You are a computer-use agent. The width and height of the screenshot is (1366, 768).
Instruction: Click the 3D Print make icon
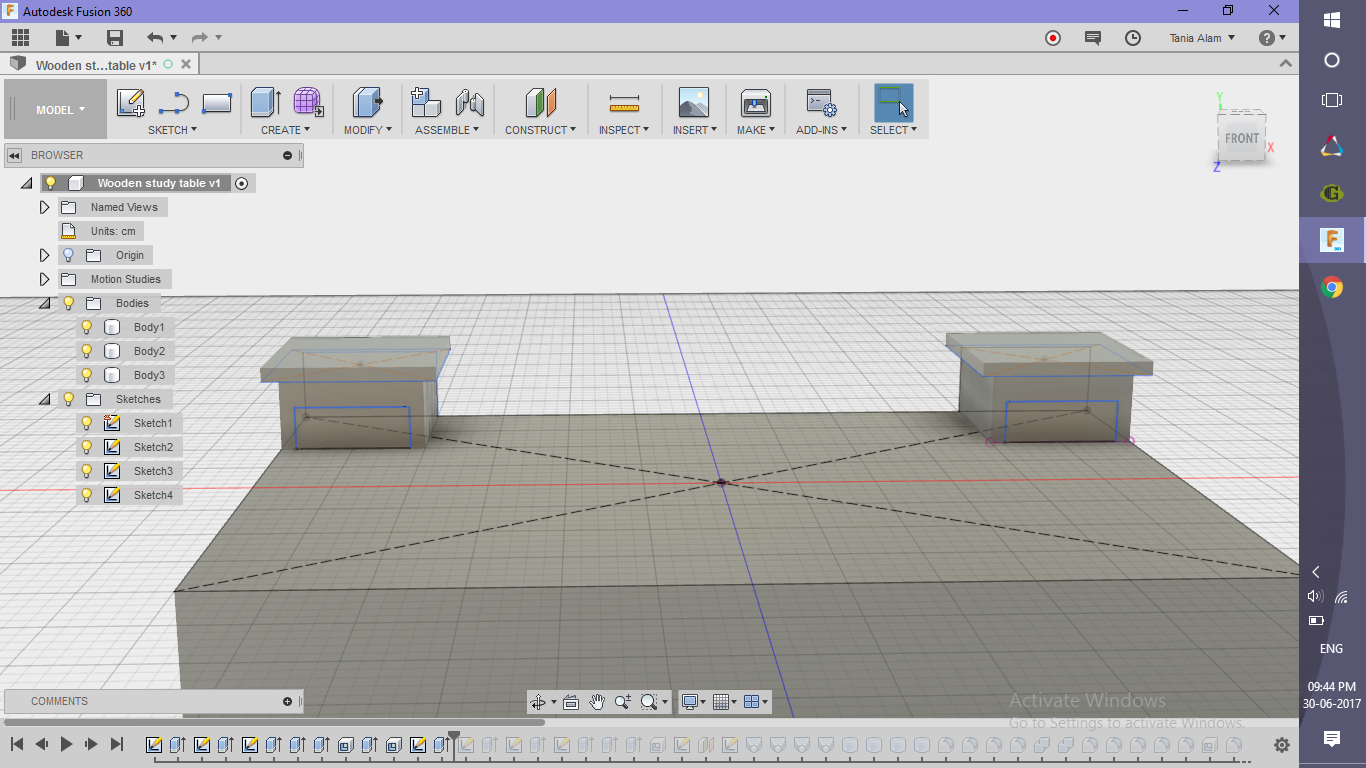pos(756,103)
